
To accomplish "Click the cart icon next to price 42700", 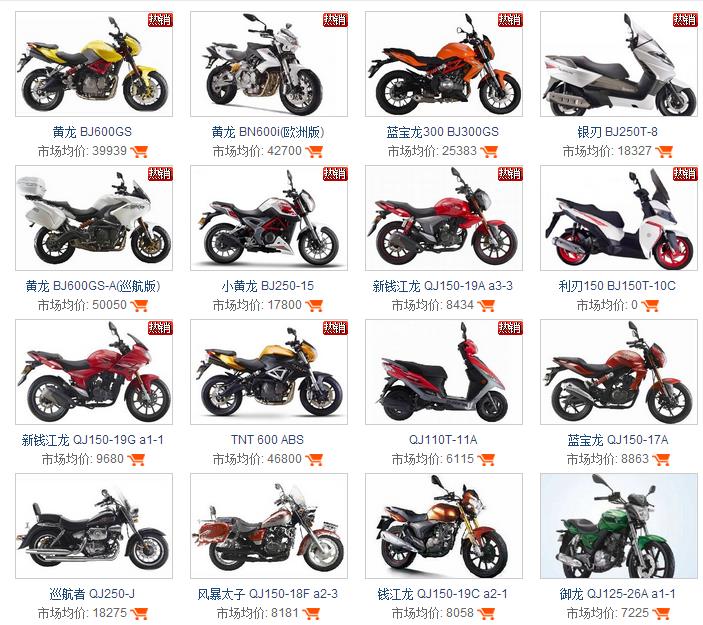I will pos(314,152).
